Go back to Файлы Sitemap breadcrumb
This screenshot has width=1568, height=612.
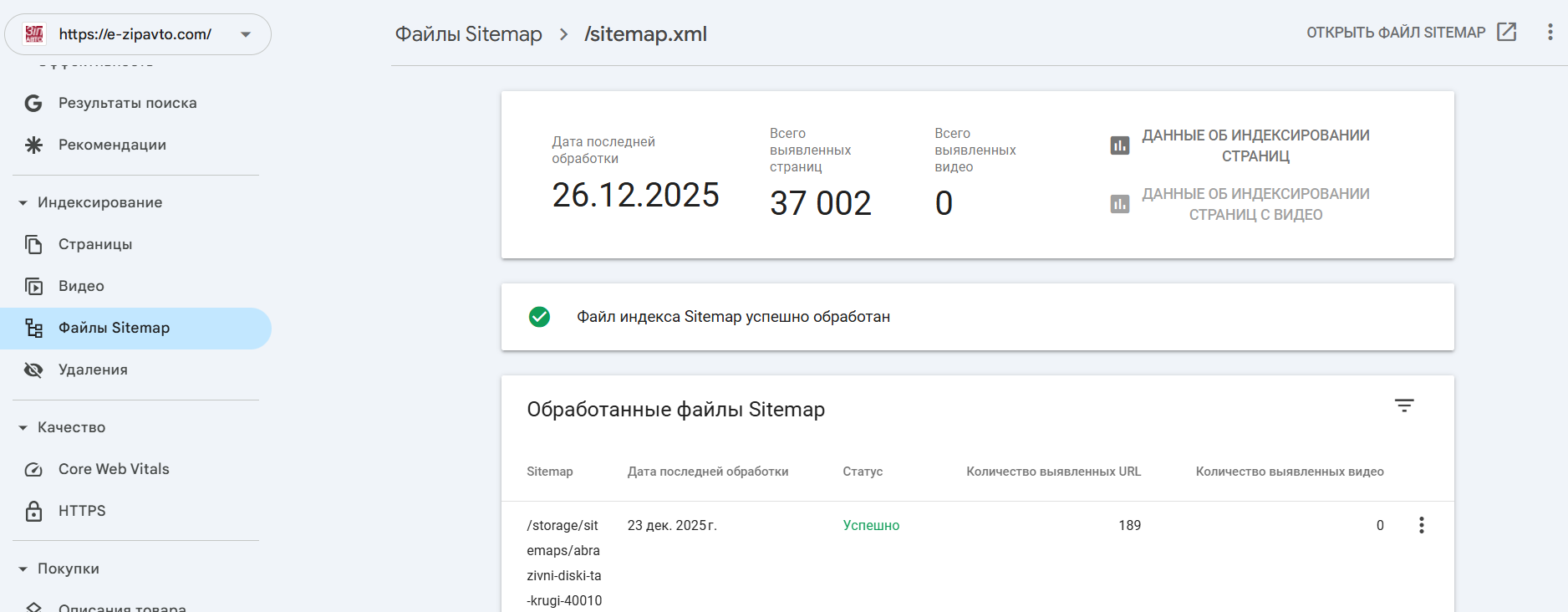coord(468,34)
